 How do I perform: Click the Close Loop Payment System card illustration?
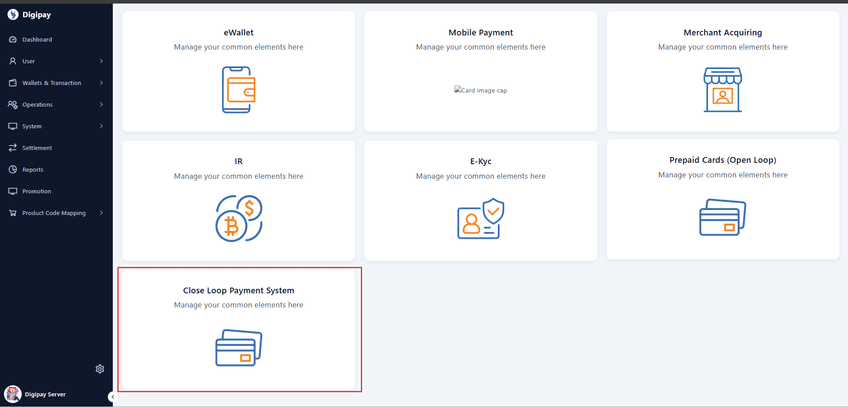238,348
